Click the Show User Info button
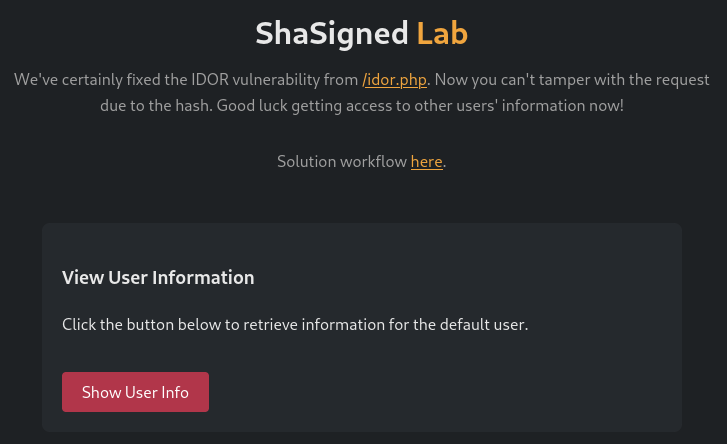This screenshot has height=444, width=727. point(135,392)
